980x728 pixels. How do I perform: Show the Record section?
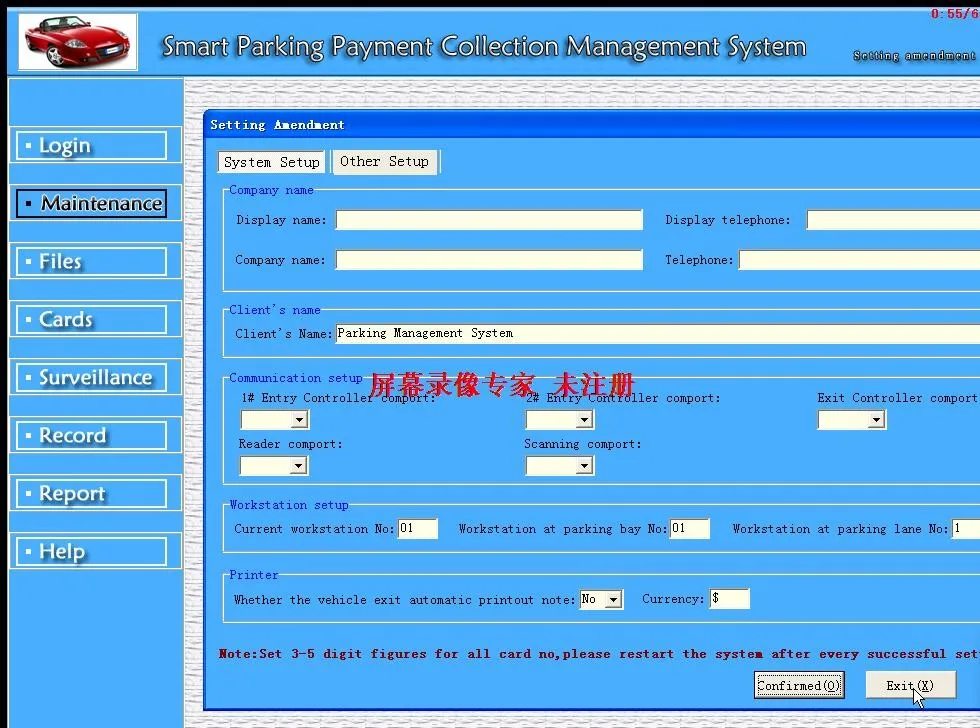click(91, 436)
